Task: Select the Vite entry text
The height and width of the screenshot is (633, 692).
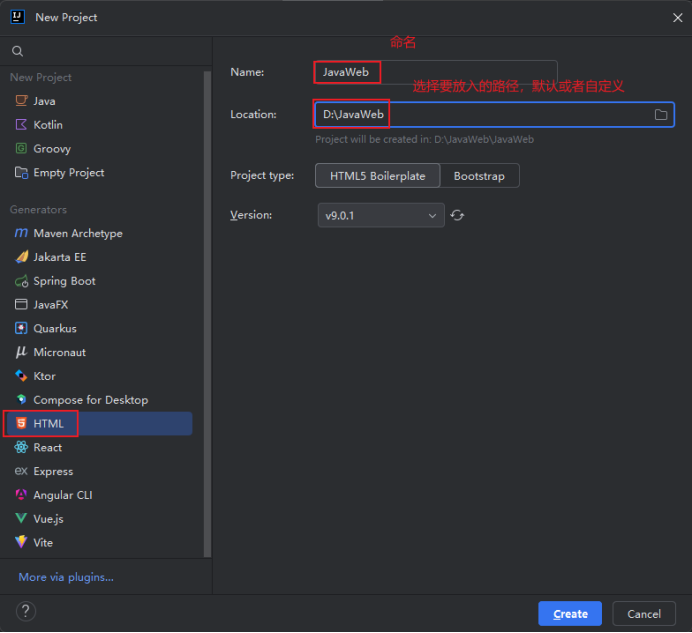Action: [43, 543]
